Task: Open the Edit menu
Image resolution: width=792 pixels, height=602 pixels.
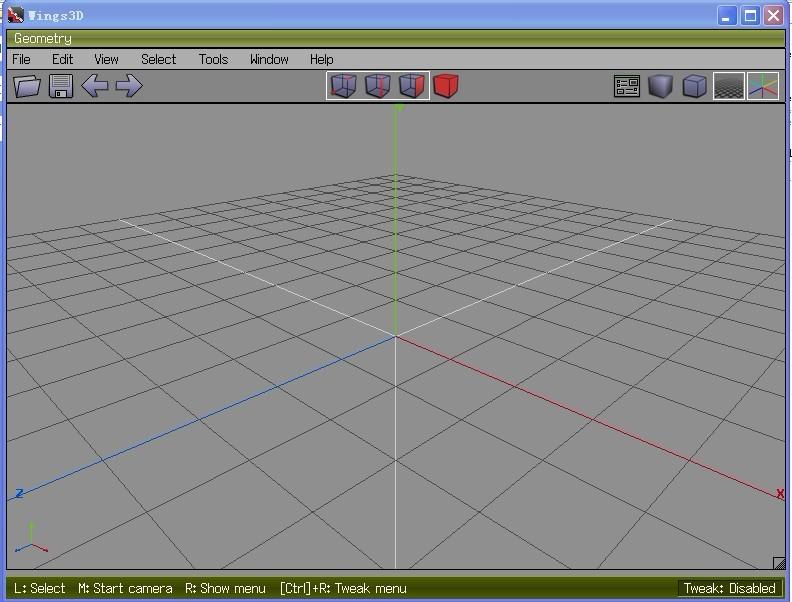Action: tap(63, 59)
